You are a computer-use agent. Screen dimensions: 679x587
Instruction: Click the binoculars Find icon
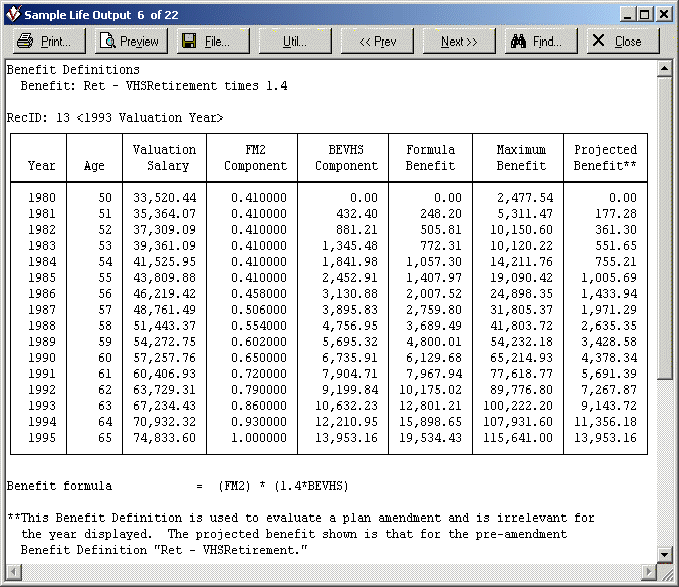pos(518,41)
